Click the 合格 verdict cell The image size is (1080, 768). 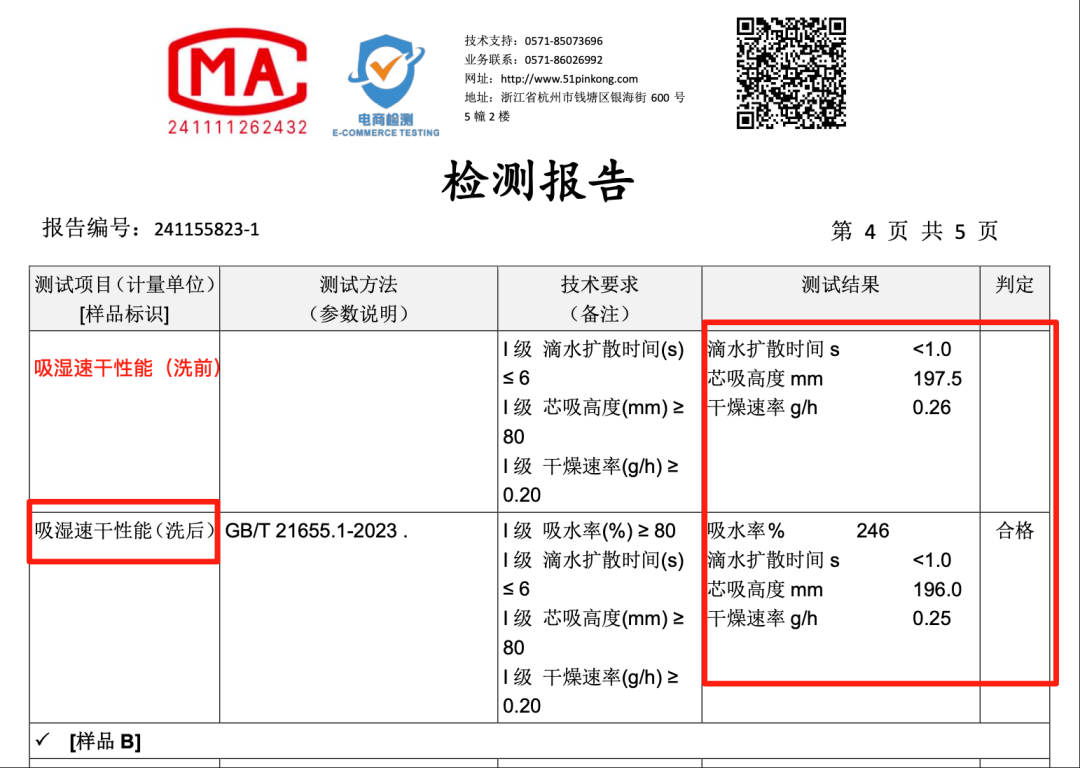click(x=1015, y=530)
